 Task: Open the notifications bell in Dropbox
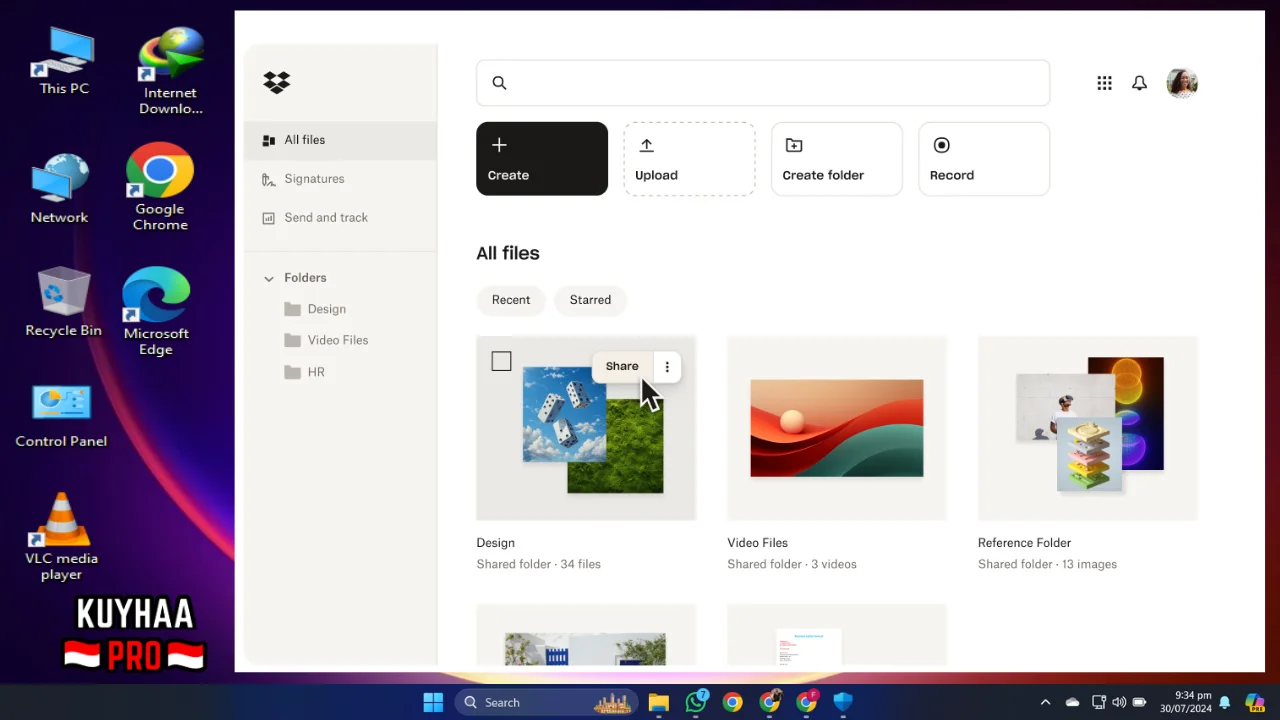[1139, 83]
